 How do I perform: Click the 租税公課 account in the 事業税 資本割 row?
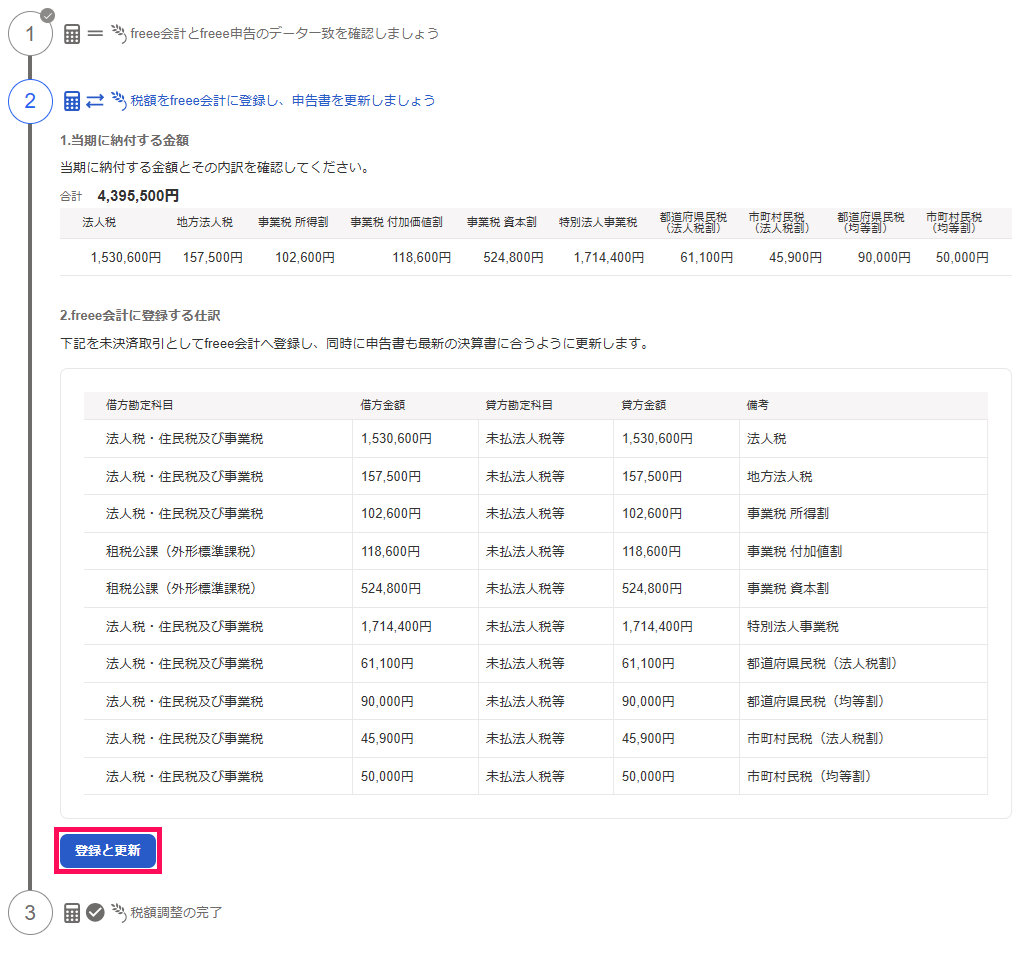point(181,589)
